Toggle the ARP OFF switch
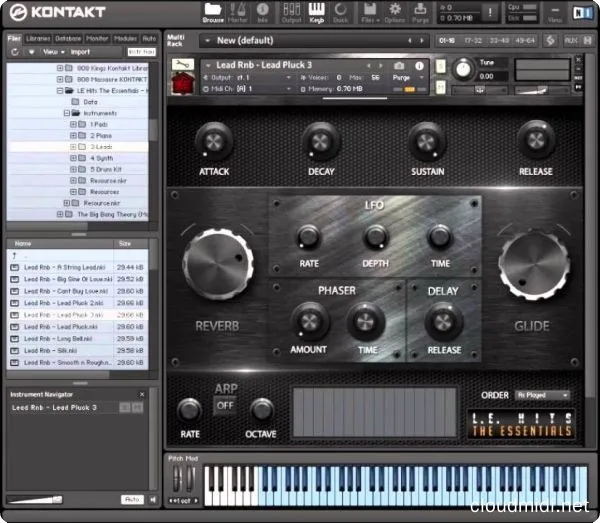Screen dimensions: 600x523 coord(225,406)
